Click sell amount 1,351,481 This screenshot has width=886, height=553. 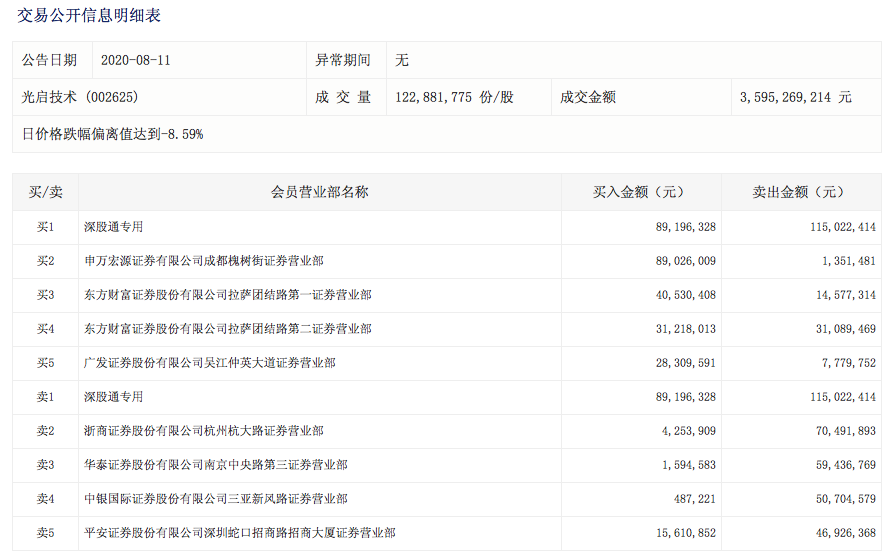point(849,261)
